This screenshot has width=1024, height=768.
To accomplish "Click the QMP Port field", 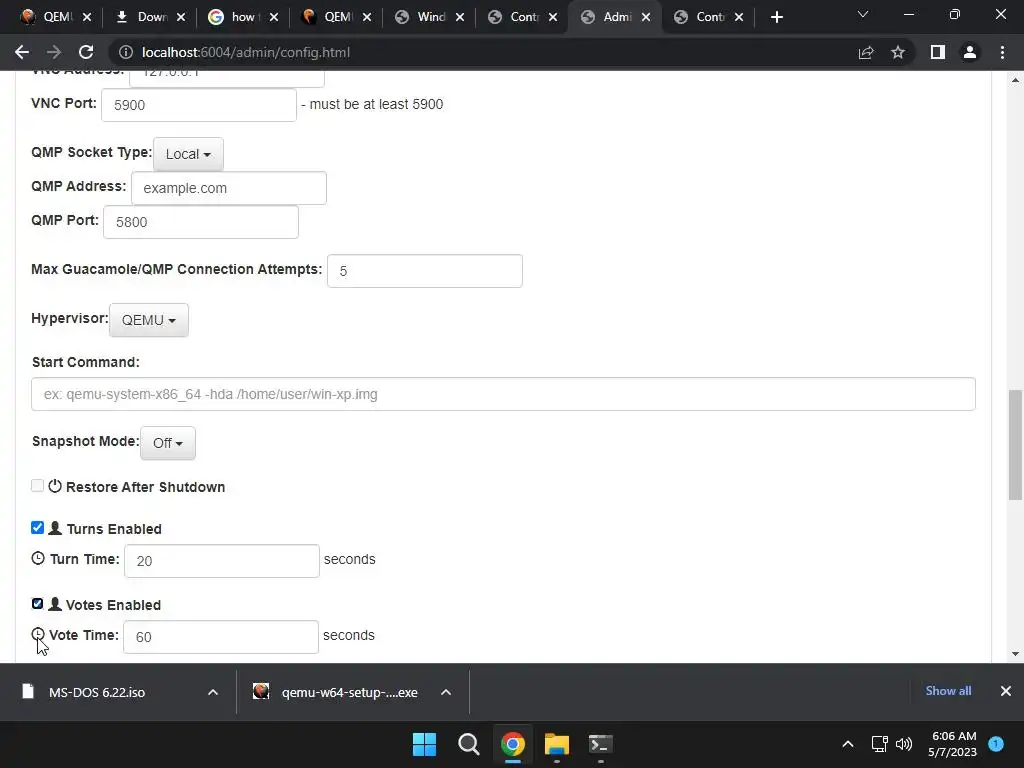I will click(200, 222).
